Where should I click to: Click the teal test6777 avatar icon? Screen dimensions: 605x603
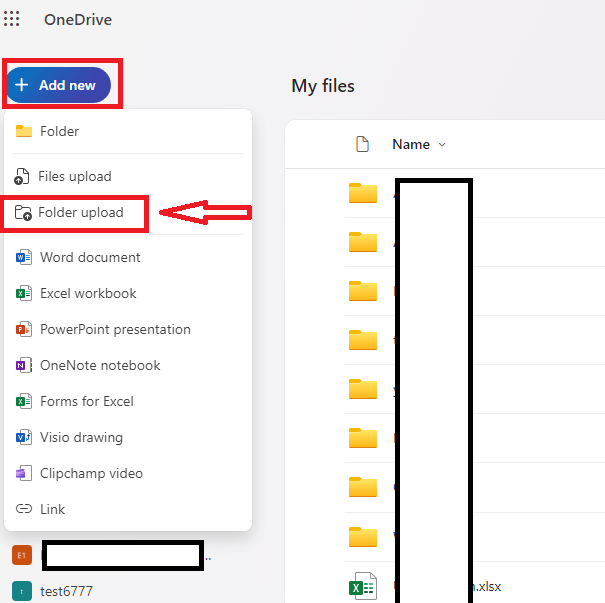point(22,591)
